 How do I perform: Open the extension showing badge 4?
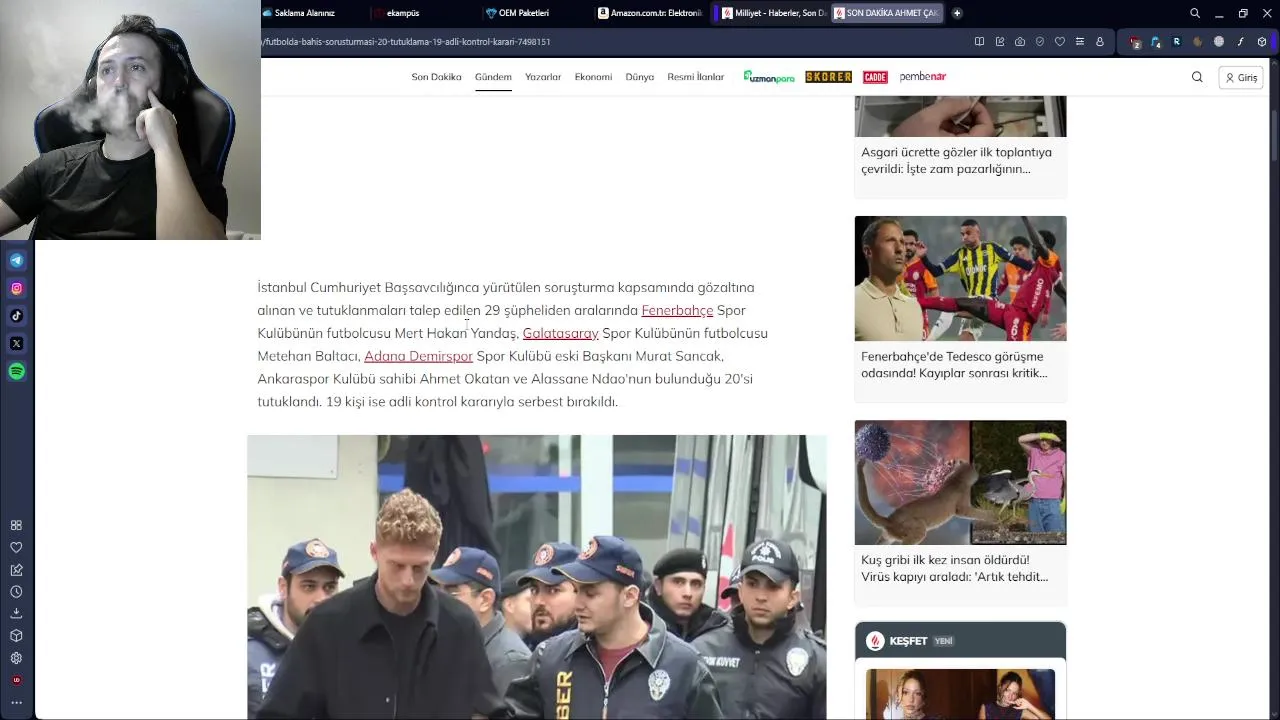[x=1155, y=42]
